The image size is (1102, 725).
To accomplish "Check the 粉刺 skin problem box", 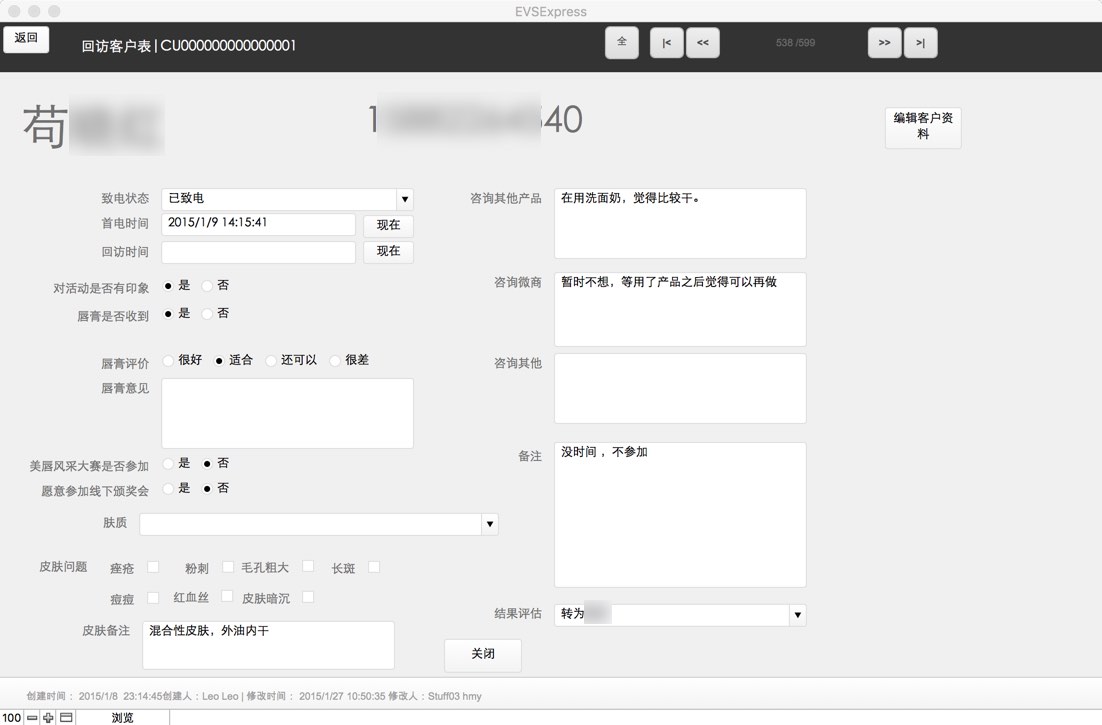I will pos(228,566).
